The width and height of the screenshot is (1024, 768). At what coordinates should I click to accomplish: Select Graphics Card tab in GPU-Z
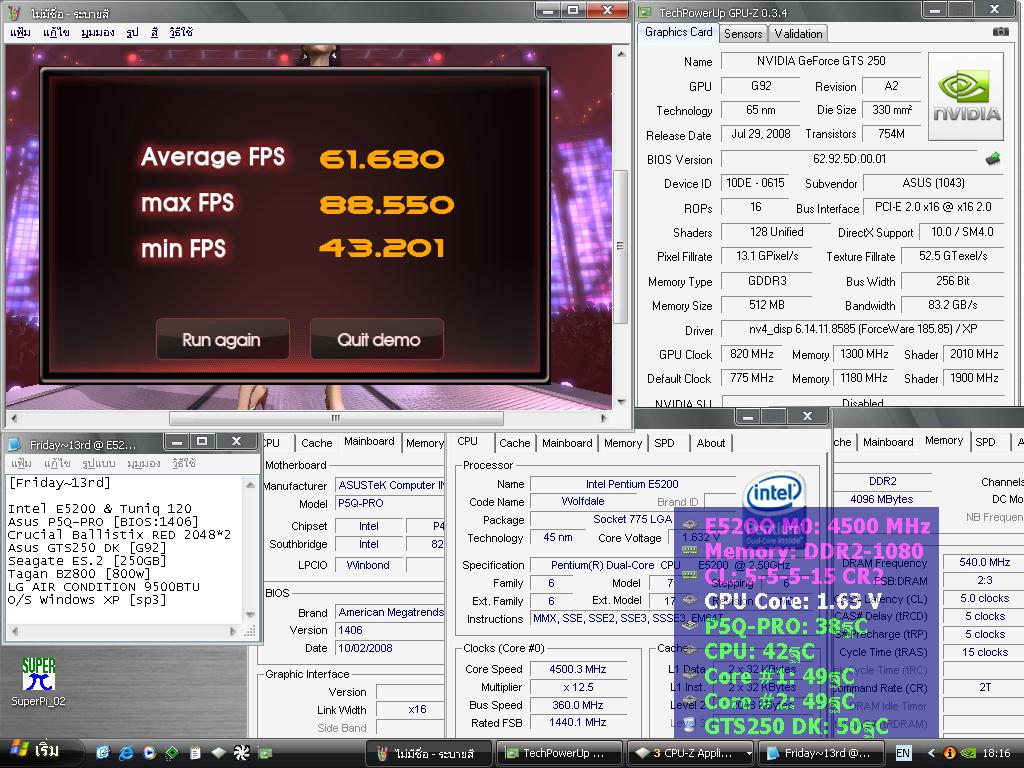tap(679, 32)
